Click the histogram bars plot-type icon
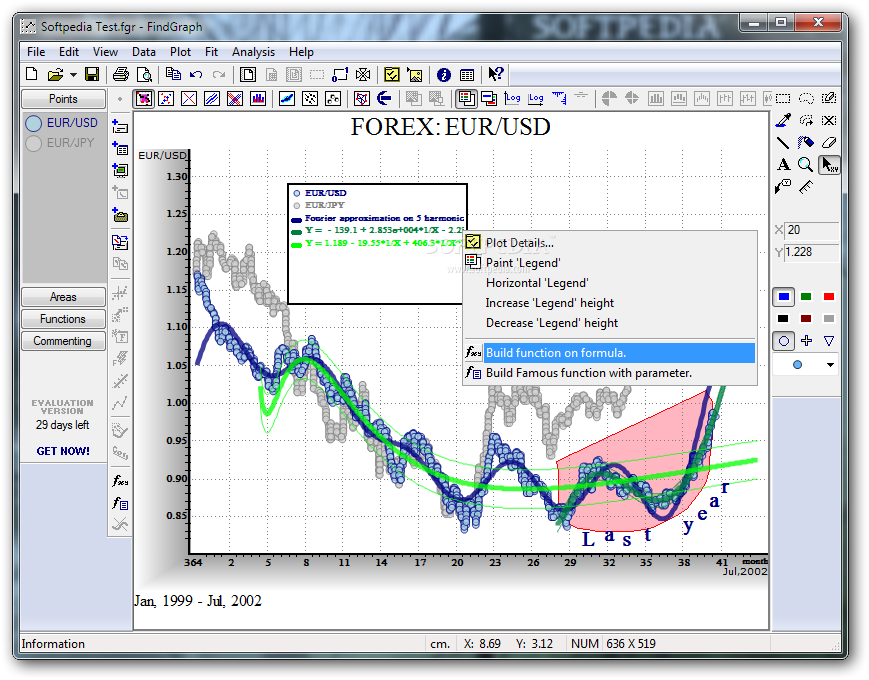The image size is (869, 680). click(x=258, y=99)
